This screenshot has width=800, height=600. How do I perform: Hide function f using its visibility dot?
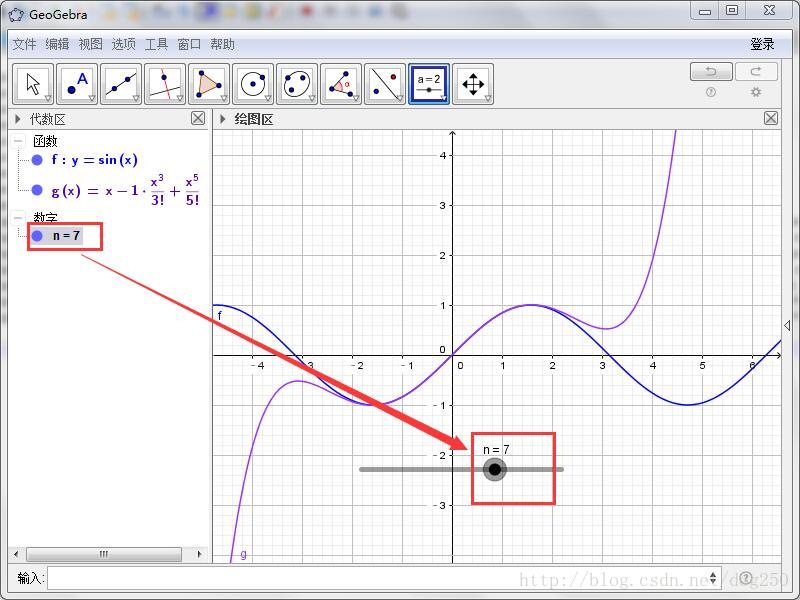(37, 160)
